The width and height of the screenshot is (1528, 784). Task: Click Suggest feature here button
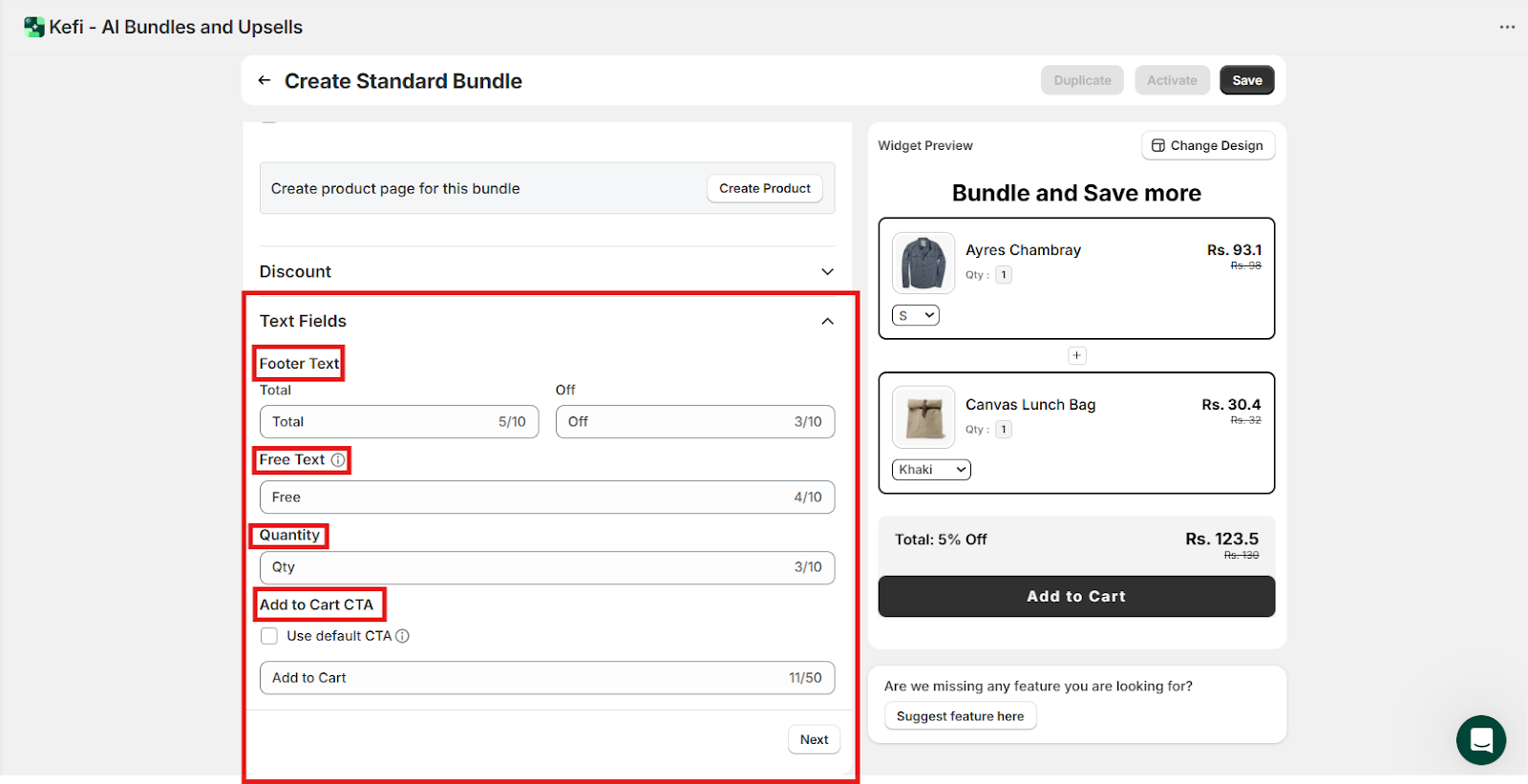coord(960,716)
